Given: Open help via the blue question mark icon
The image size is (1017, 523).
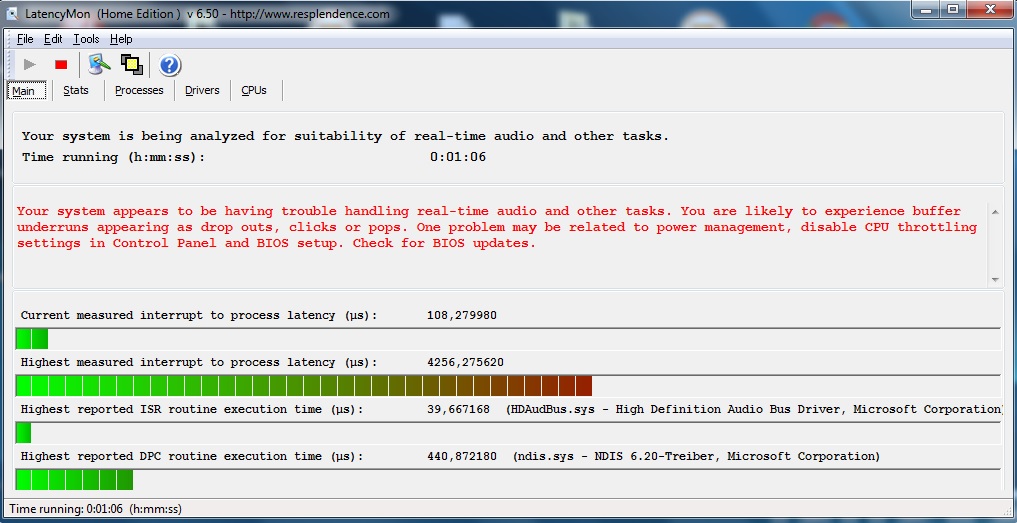Looking at the screenshot, I should coord(169,65).
